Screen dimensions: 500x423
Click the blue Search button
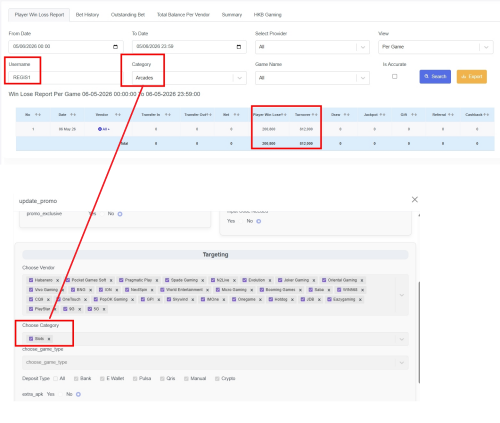pyautogui.click(x=435, y=76)
